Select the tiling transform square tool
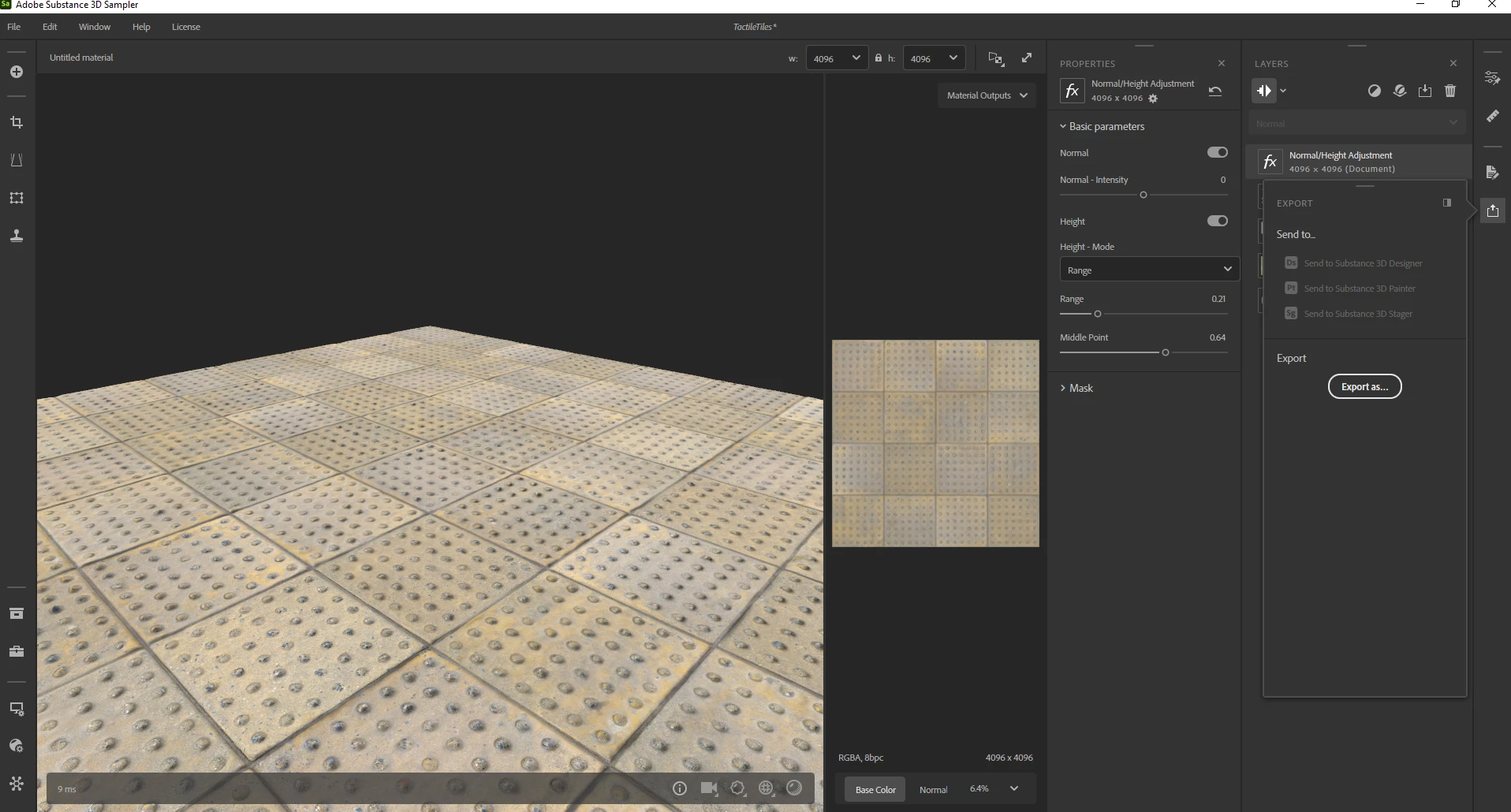 (x=17, y=198)
